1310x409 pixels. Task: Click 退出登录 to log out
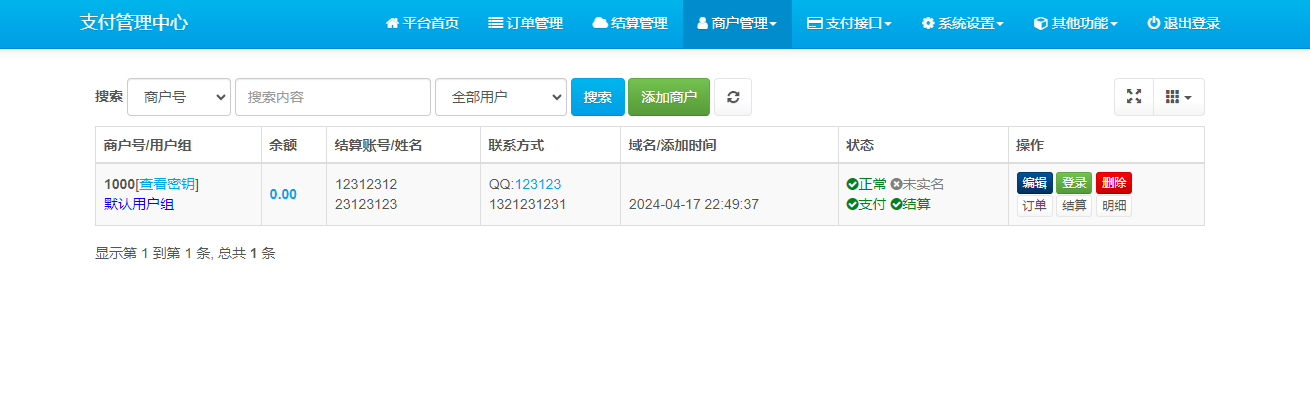(1183, 23)
